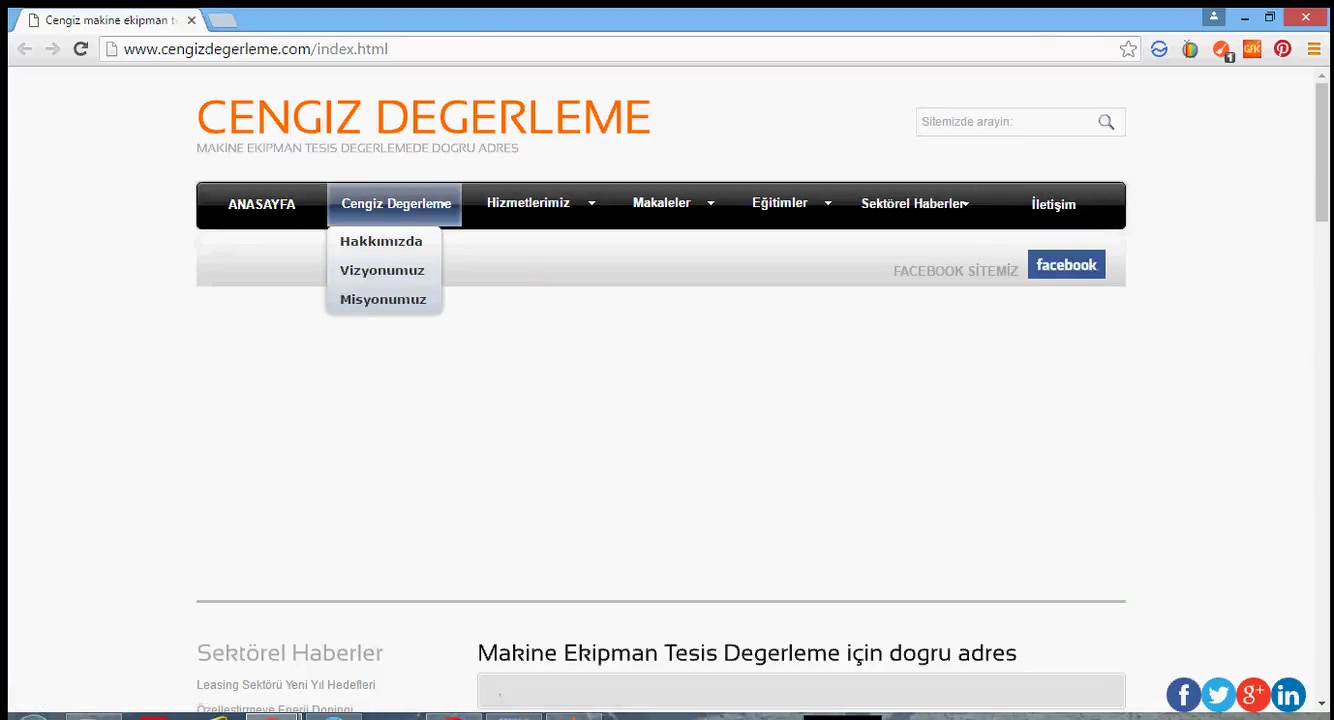
Task: Click the Twitter share icon
Action: point(1218,694)
